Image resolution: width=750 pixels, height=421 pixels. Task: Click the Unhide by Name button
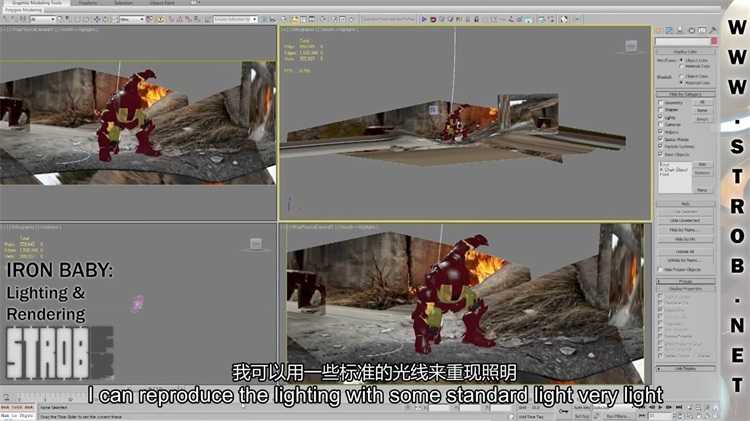tap(685, 261)
